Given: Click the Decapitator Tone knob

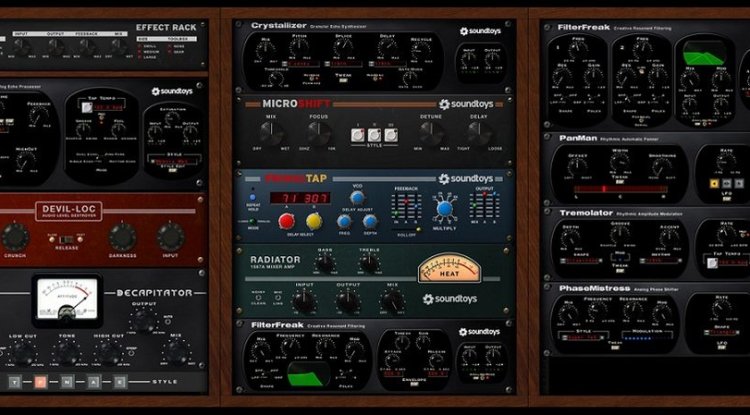Looking at the screenshot, I should click(x=66, y=354).
